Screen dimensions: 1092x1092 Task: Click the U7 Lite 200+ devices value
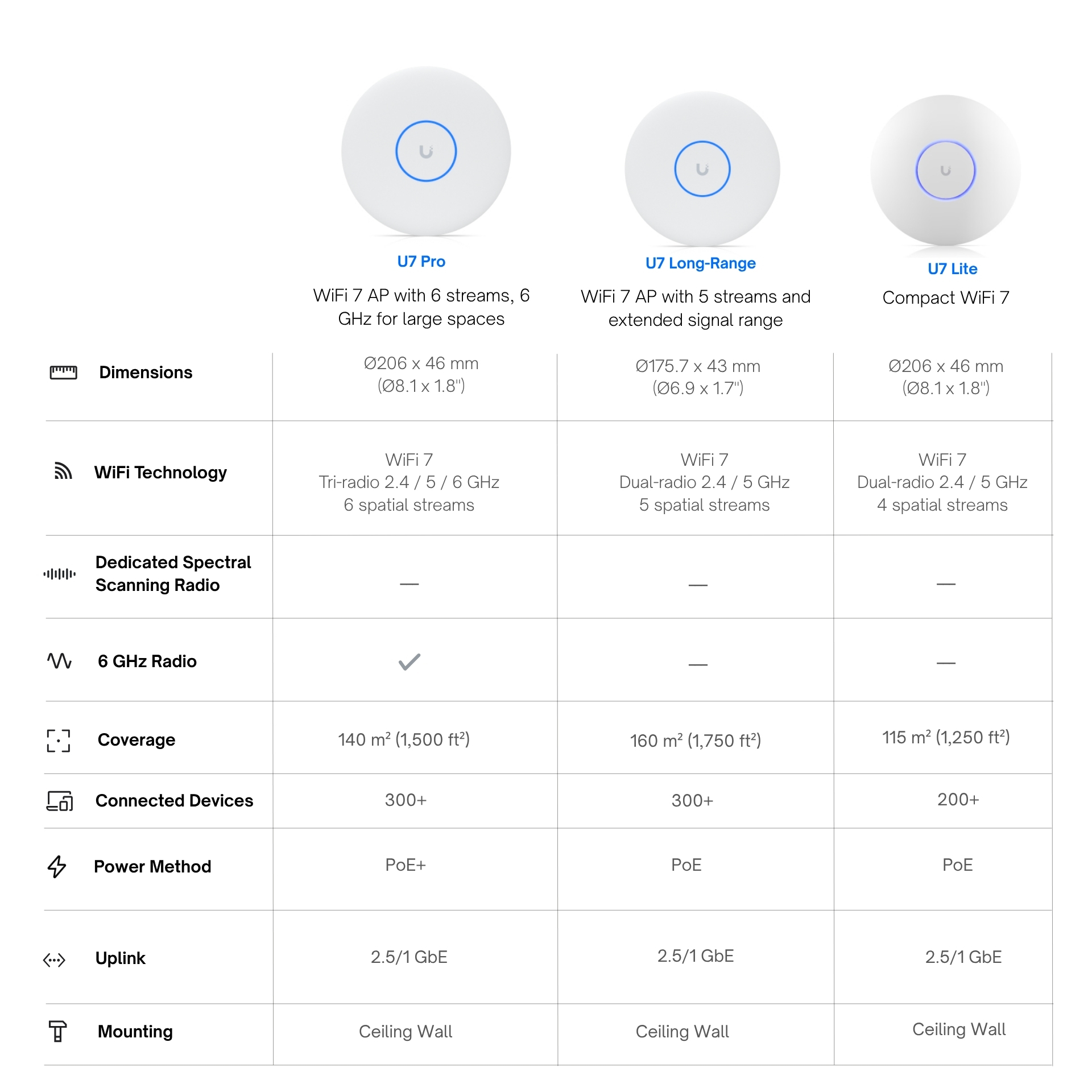[958, 800]
